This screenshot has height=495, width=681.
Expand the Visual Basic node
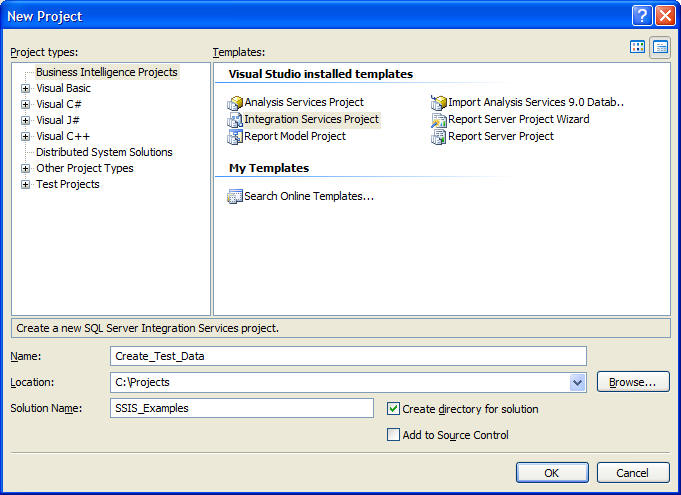[x=26, y=89]
